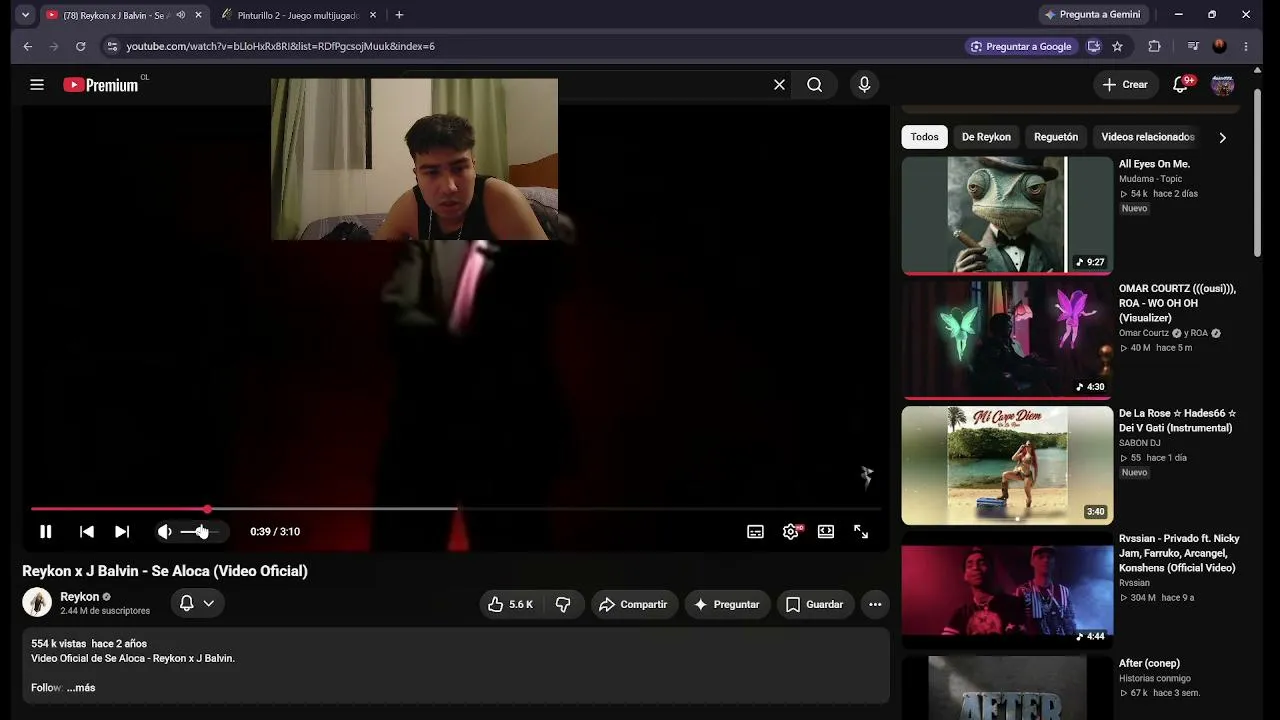1280x720 pixels.
Task: Close the Pinturillo 2 tab
Action: click(373, 15)
